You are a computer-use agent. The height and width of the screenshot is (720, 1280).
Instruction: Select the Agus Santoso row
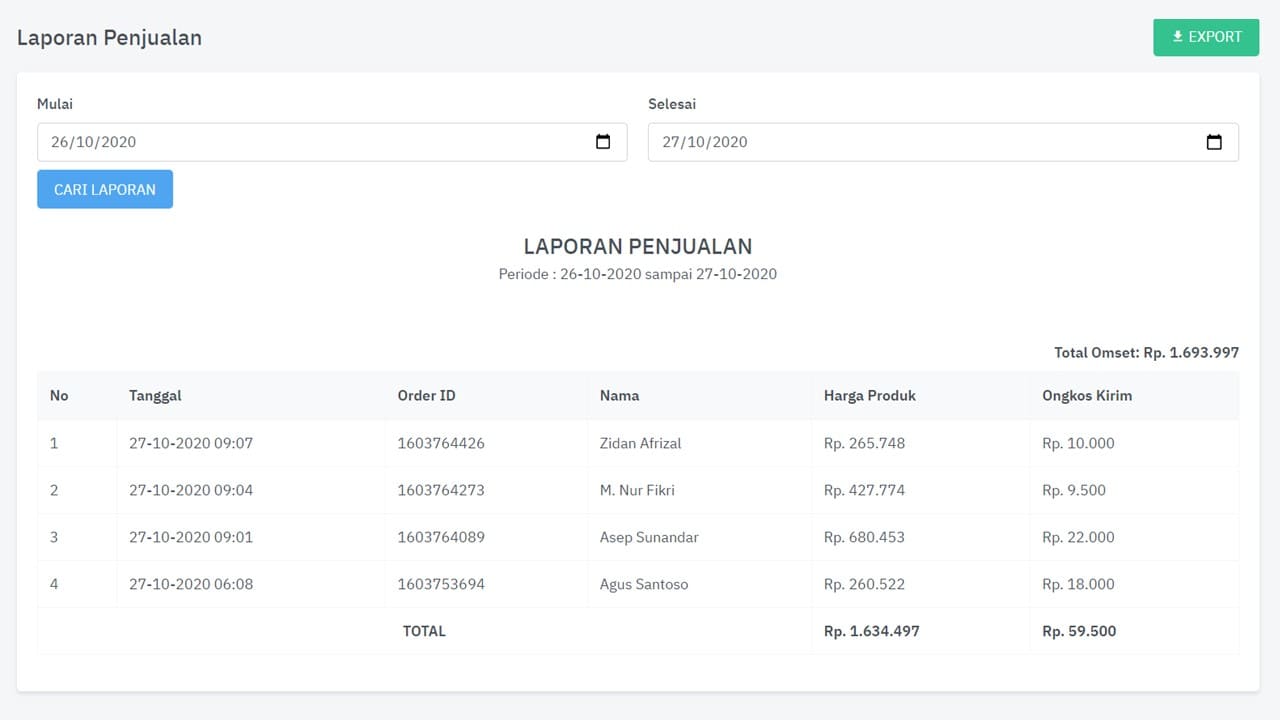pos(643,584)
